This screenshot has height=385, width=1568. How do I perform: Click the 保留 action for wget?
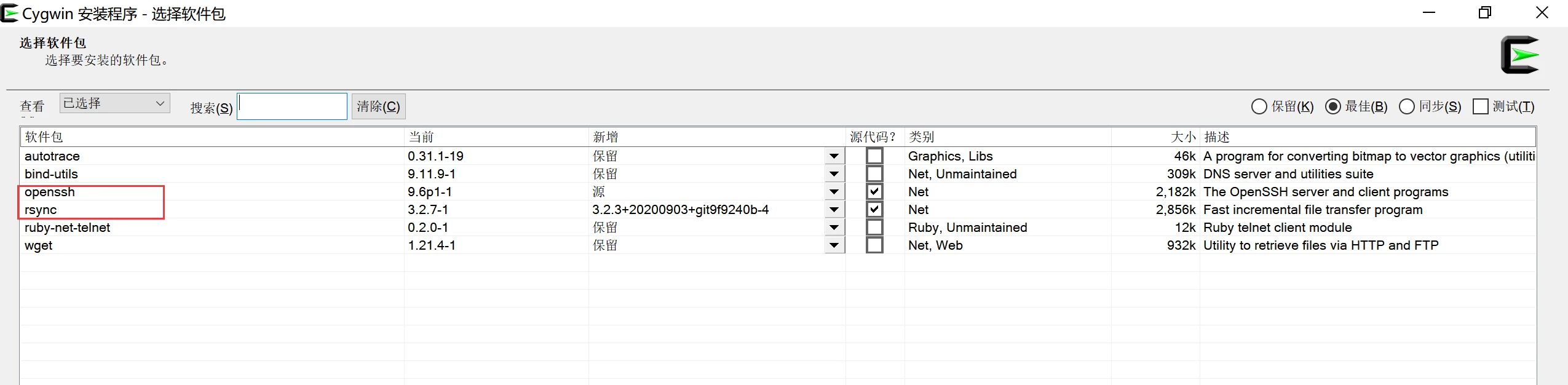click(x=605, y=245)
